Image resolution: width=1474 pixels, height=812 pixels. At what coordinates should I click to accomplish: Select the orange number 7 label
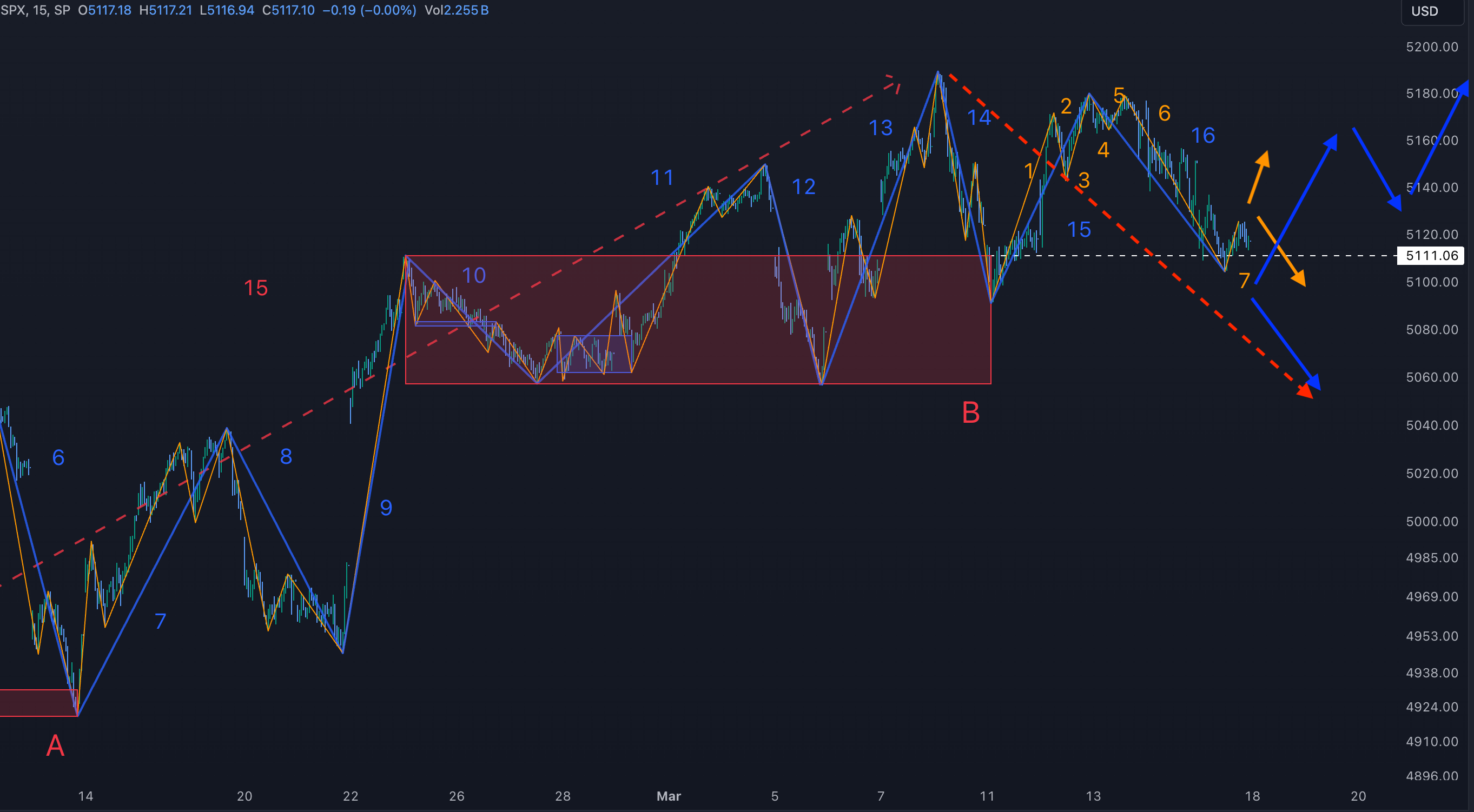pos(1244,281)
